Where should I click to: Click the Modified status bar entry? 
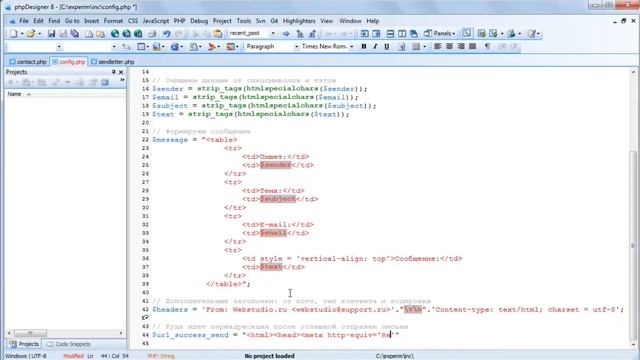click(x=73, y=356)
